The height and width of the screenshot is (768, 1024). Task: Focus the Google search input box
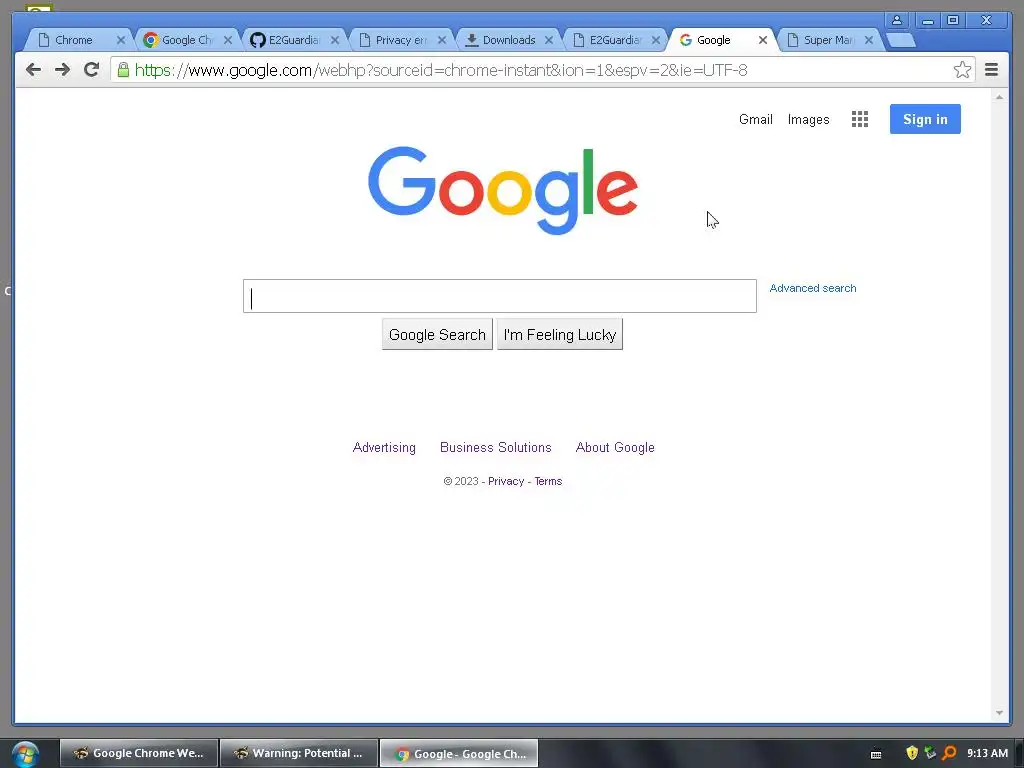500,296
